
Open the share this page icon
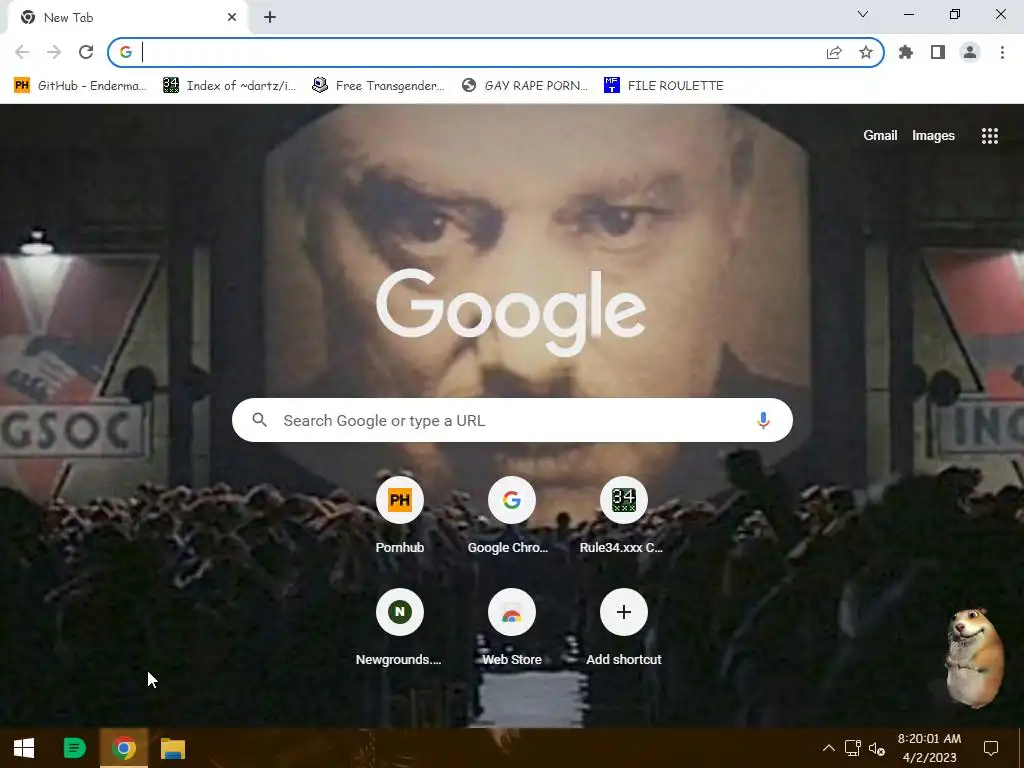(834, 53)
